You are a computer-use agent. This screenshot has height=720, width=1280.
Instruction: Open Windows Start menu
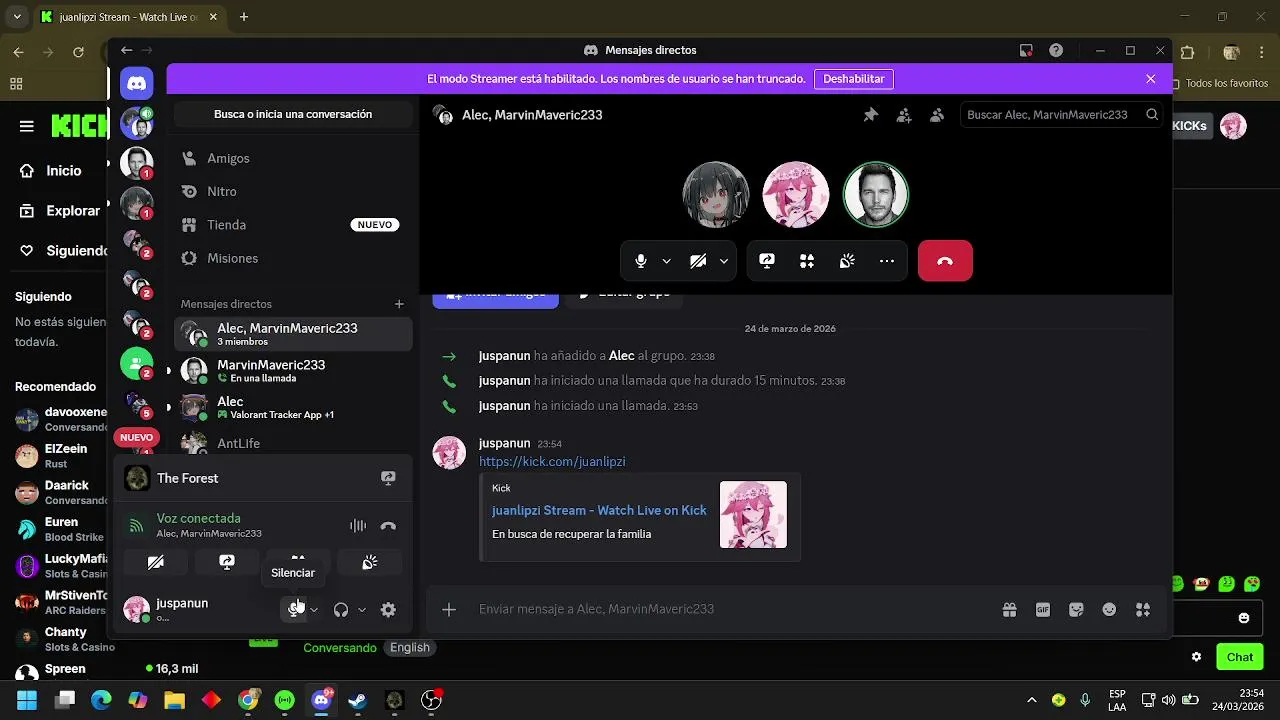pos(27,700)
